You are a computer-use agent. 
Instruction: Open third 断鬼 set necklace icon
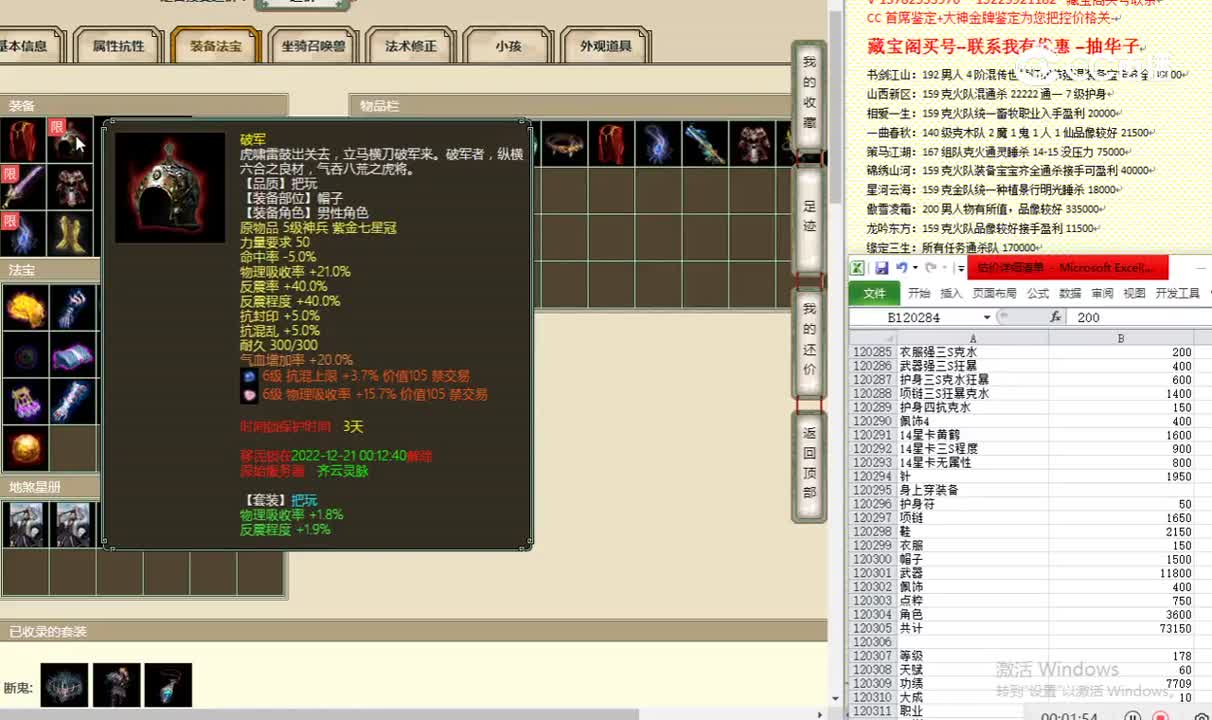[168, 685]
